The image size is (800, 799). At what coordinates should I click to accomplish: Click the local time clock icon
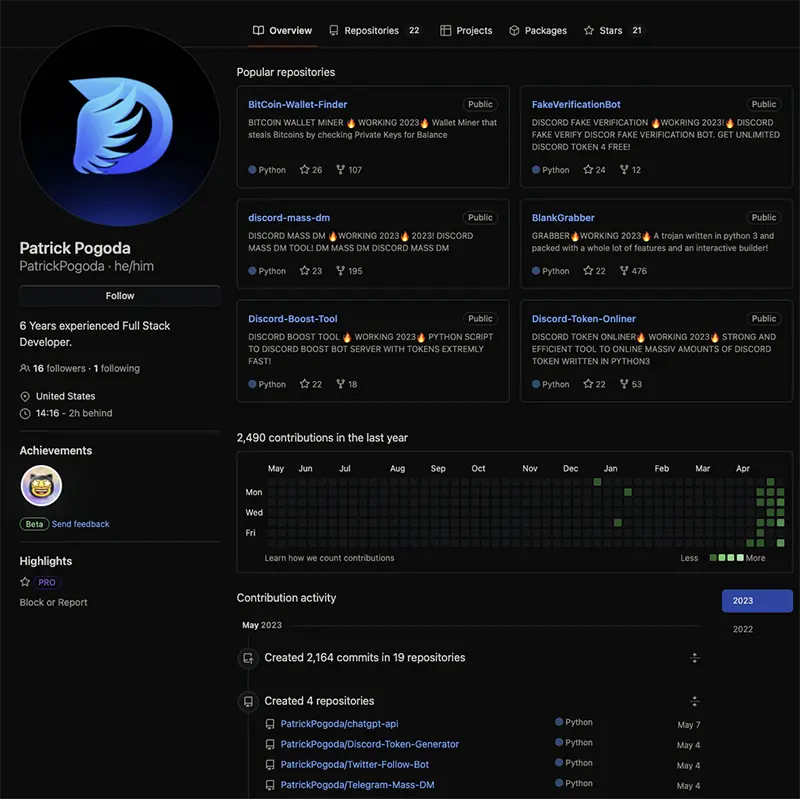(24, 413)
